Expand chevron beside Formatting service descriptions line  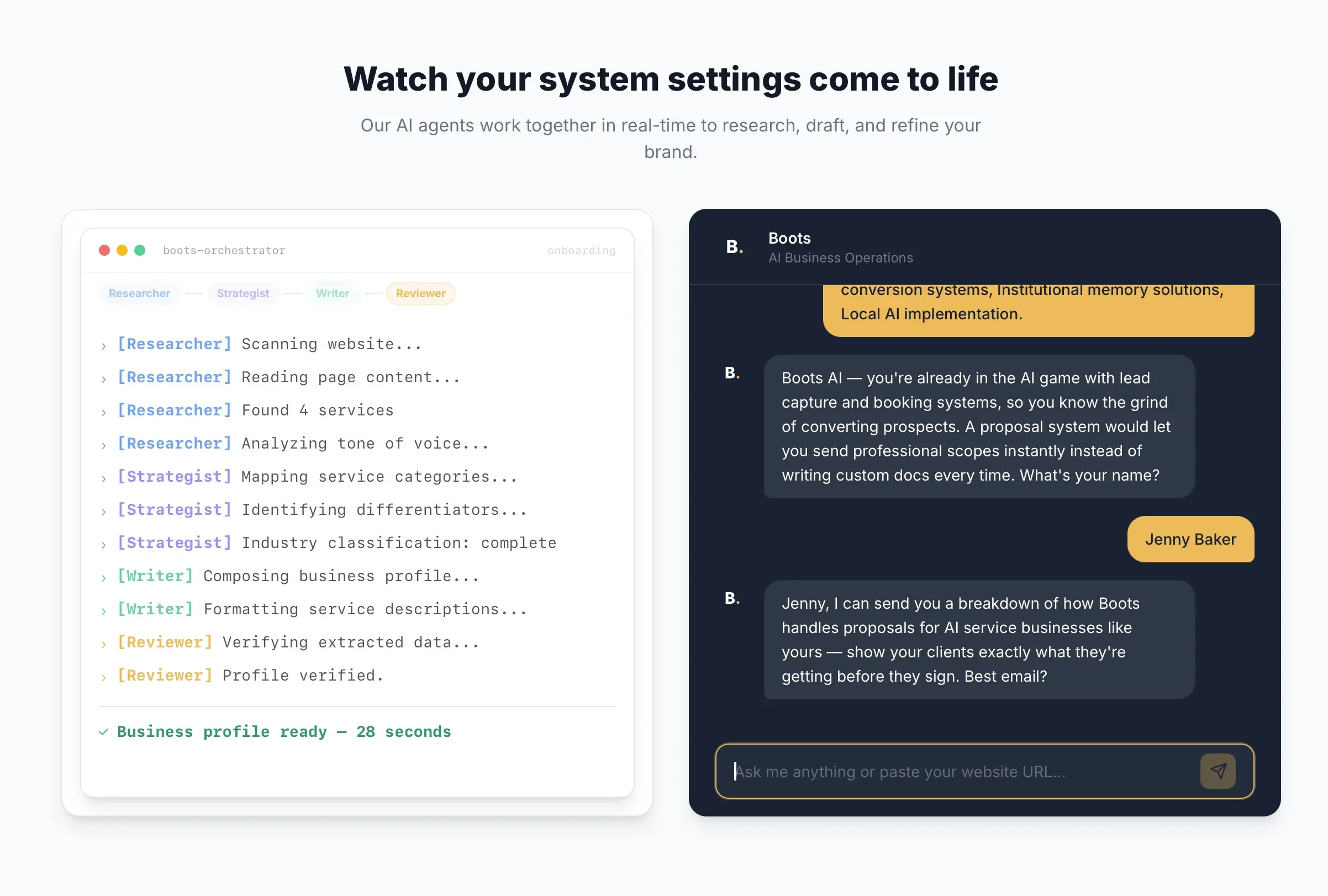tap(103, 611)
